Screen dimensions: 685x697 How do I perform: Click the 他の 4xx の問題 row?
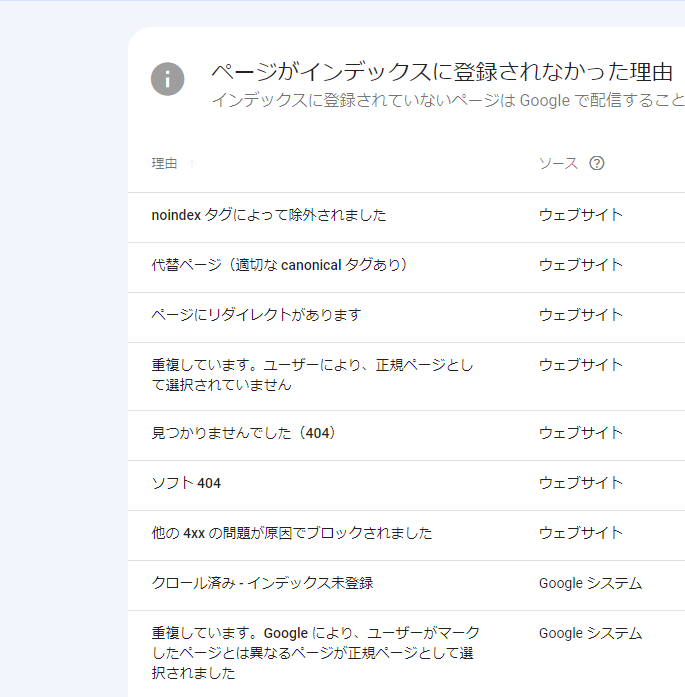[292, 533]
